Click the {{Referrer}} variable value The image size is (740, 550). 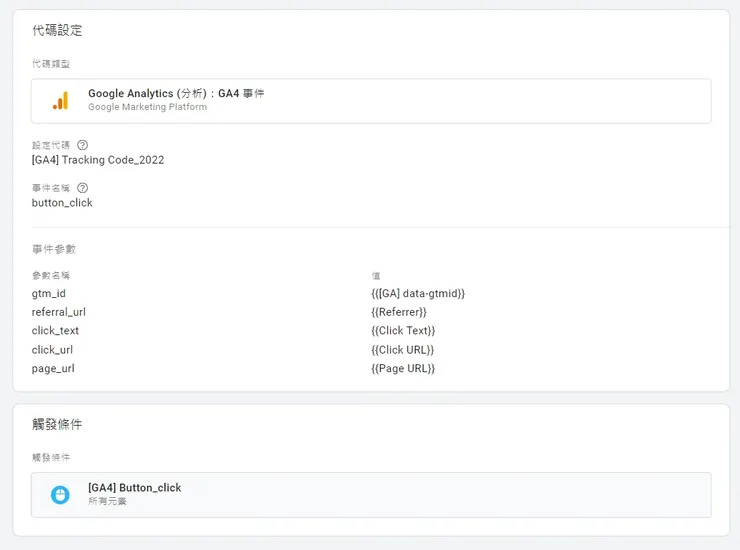click(399, 312)
